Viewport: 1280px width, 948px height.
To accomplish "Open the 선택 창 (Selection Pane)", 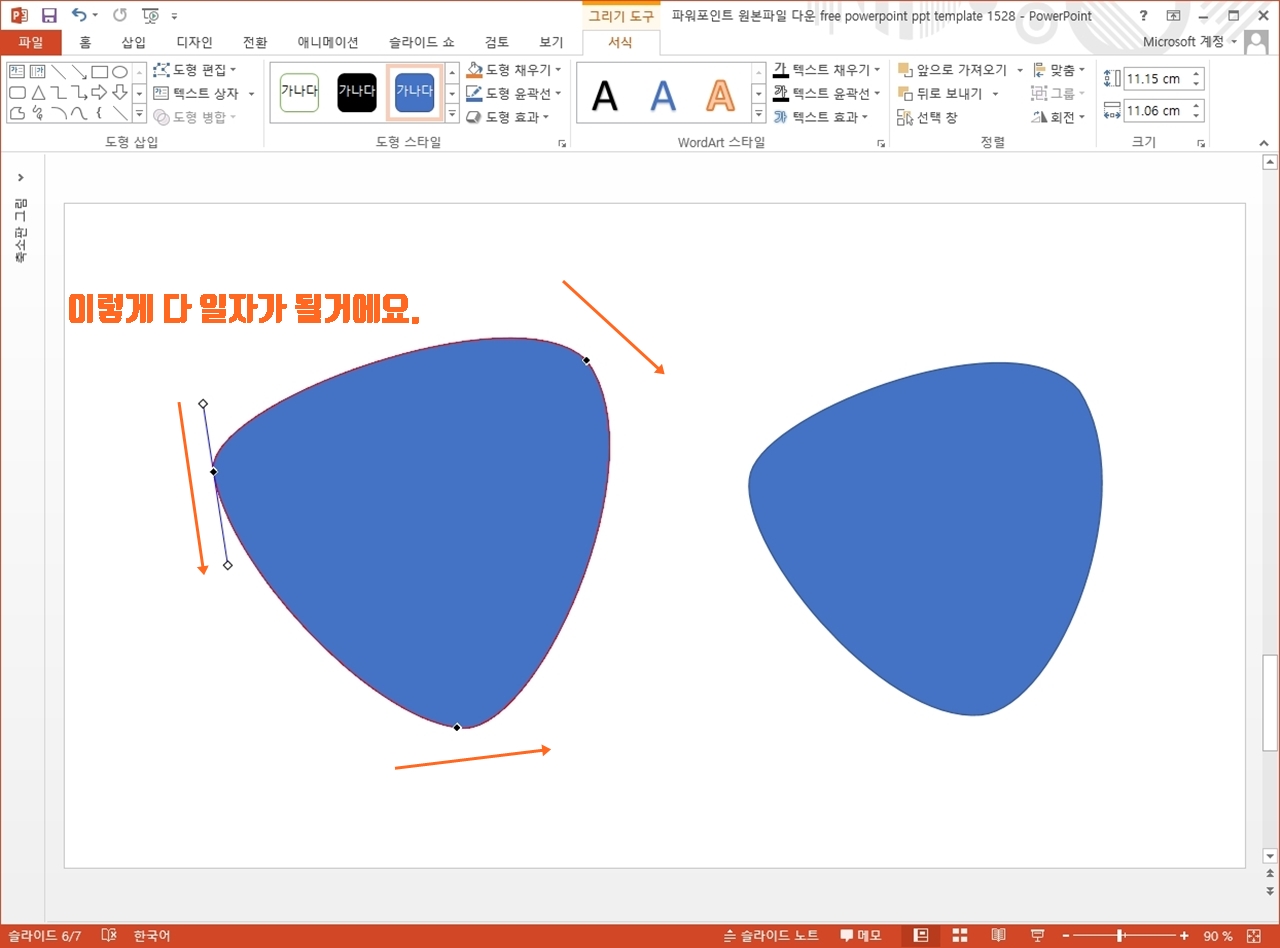I will point(927,117).
